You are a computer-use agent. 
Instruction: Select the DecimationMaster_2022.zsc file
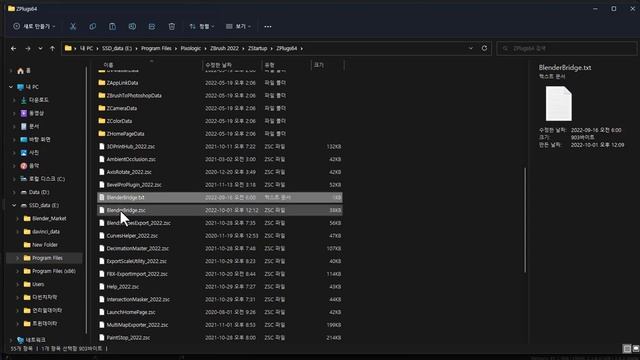point(220,249)
